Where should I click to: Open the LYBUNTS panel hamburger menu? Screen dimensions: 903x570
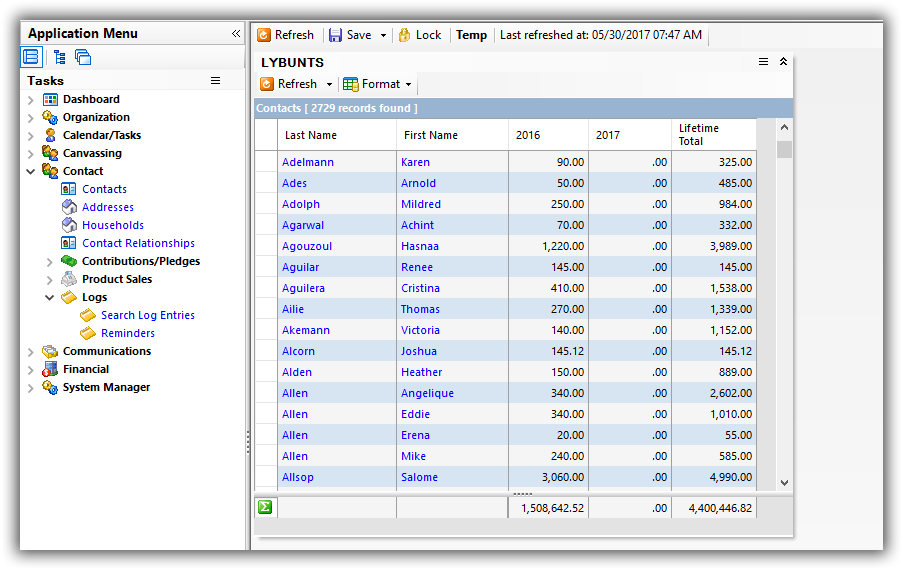[x=764, y=62]
